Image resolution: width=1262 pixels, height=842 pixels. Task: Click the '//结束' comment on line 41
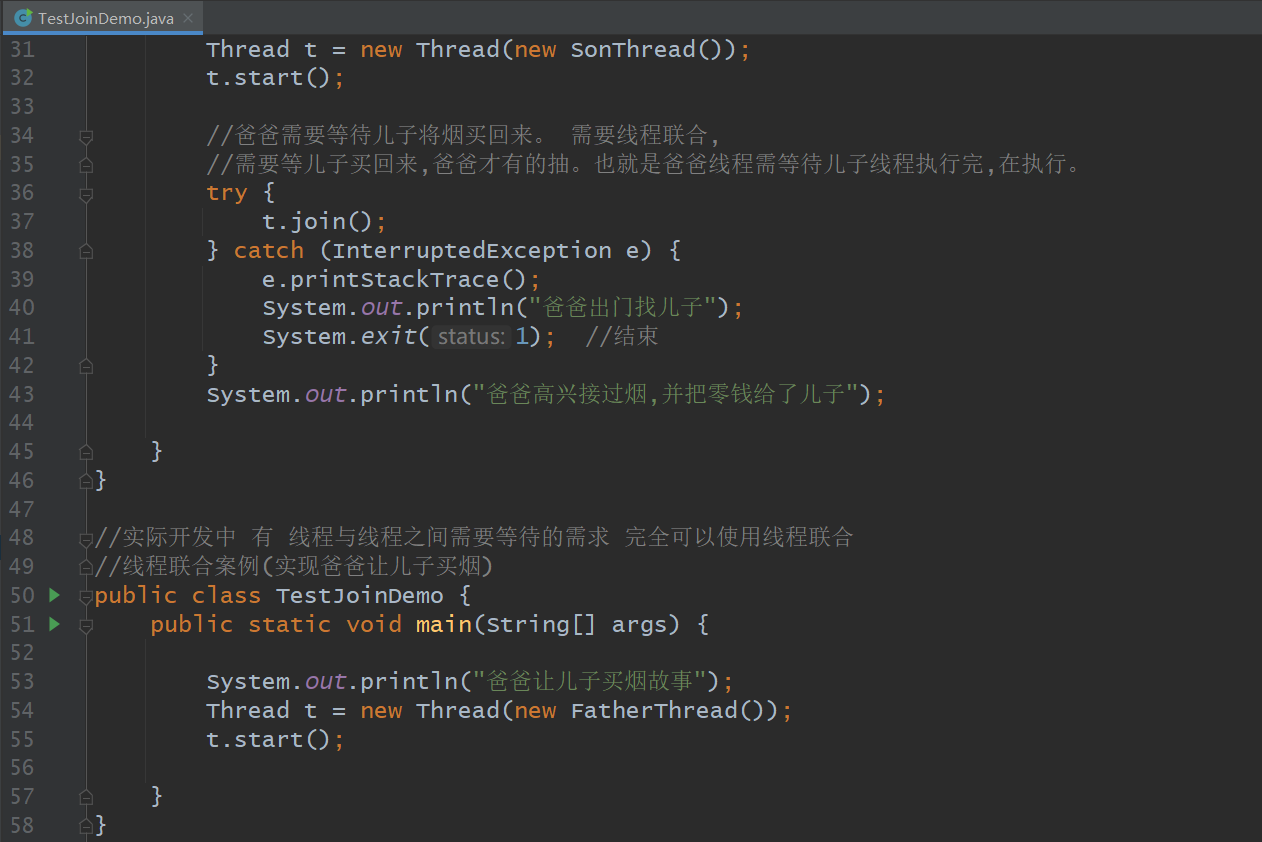click(x=622, y=337)
